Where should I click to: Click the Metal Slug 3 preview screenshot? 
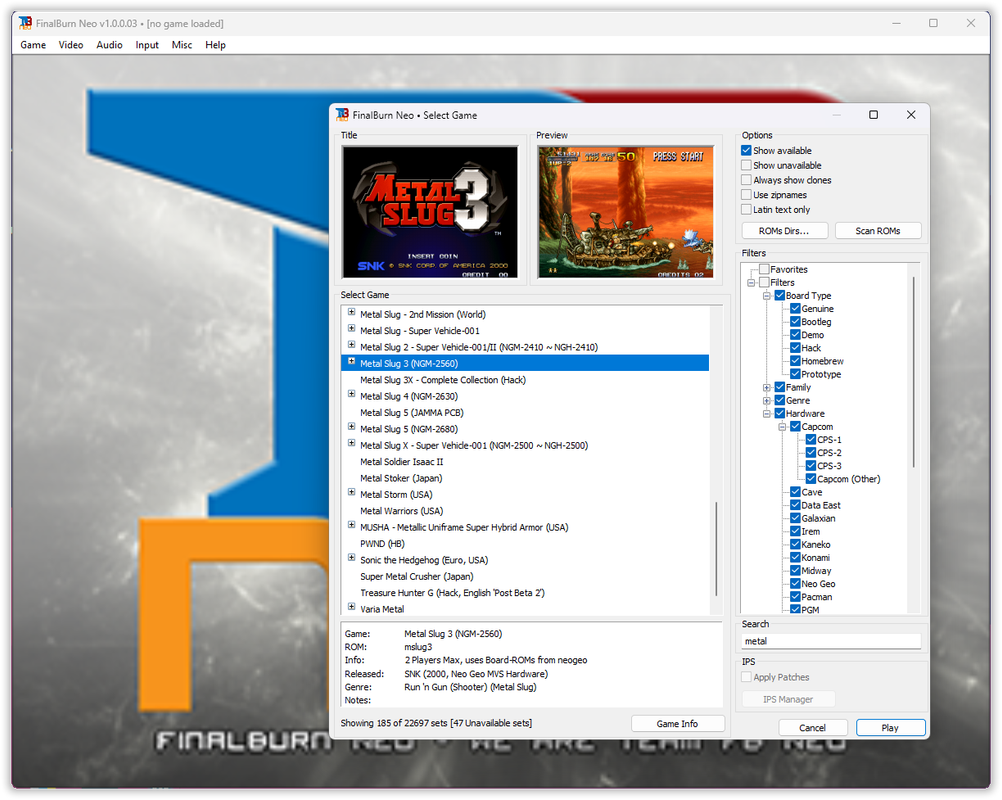coord(626,212)
